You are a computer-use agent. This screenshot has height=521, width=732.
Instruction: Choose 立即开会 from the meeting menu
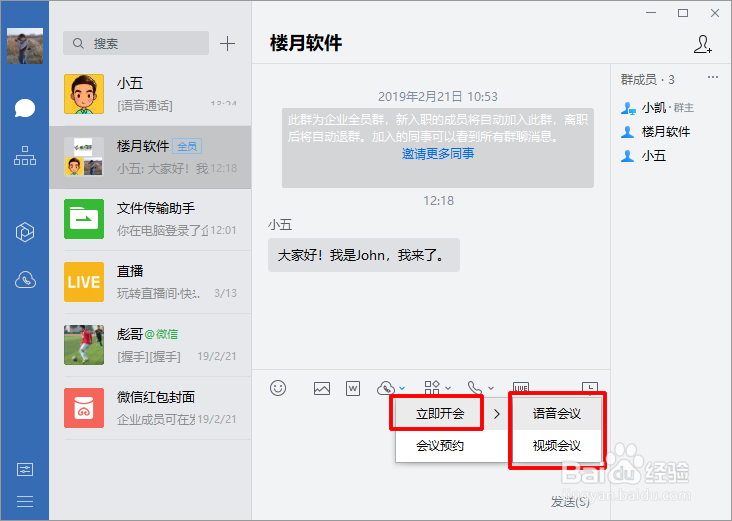tap(440, 414)
